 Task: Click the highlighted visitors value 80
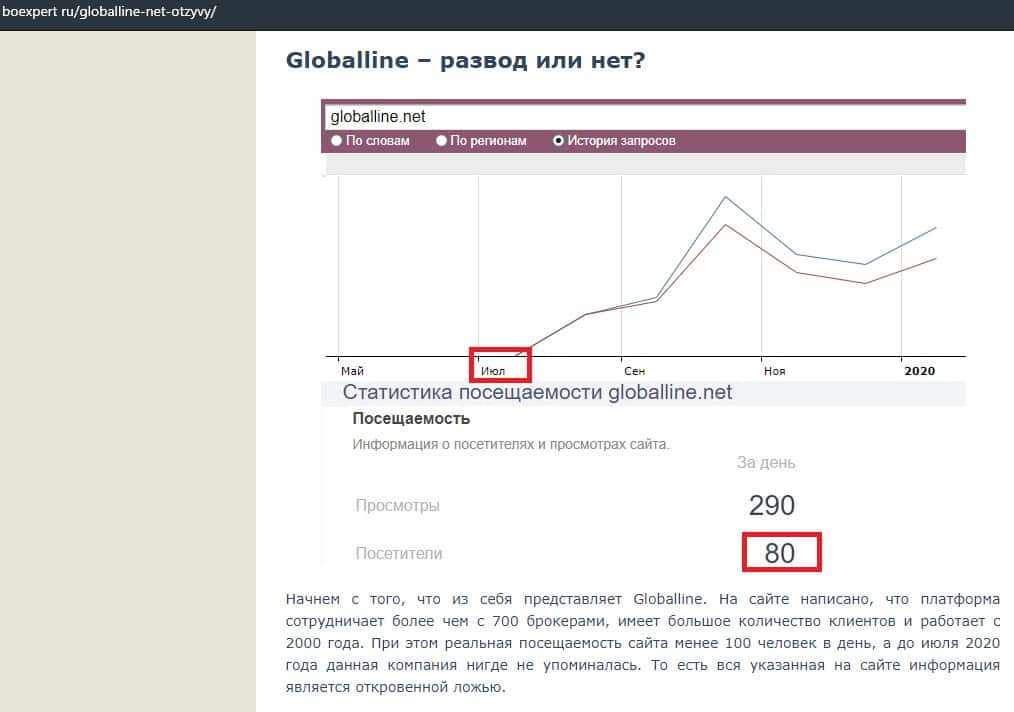point(780,553)
